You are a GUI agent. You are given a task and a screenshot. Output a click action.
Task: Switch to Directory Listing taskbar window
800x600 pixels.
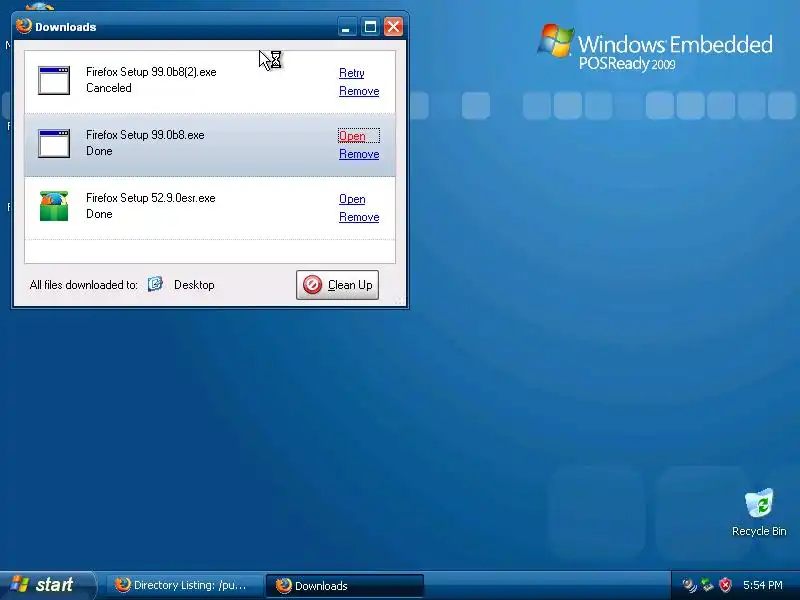coord(183,585)
